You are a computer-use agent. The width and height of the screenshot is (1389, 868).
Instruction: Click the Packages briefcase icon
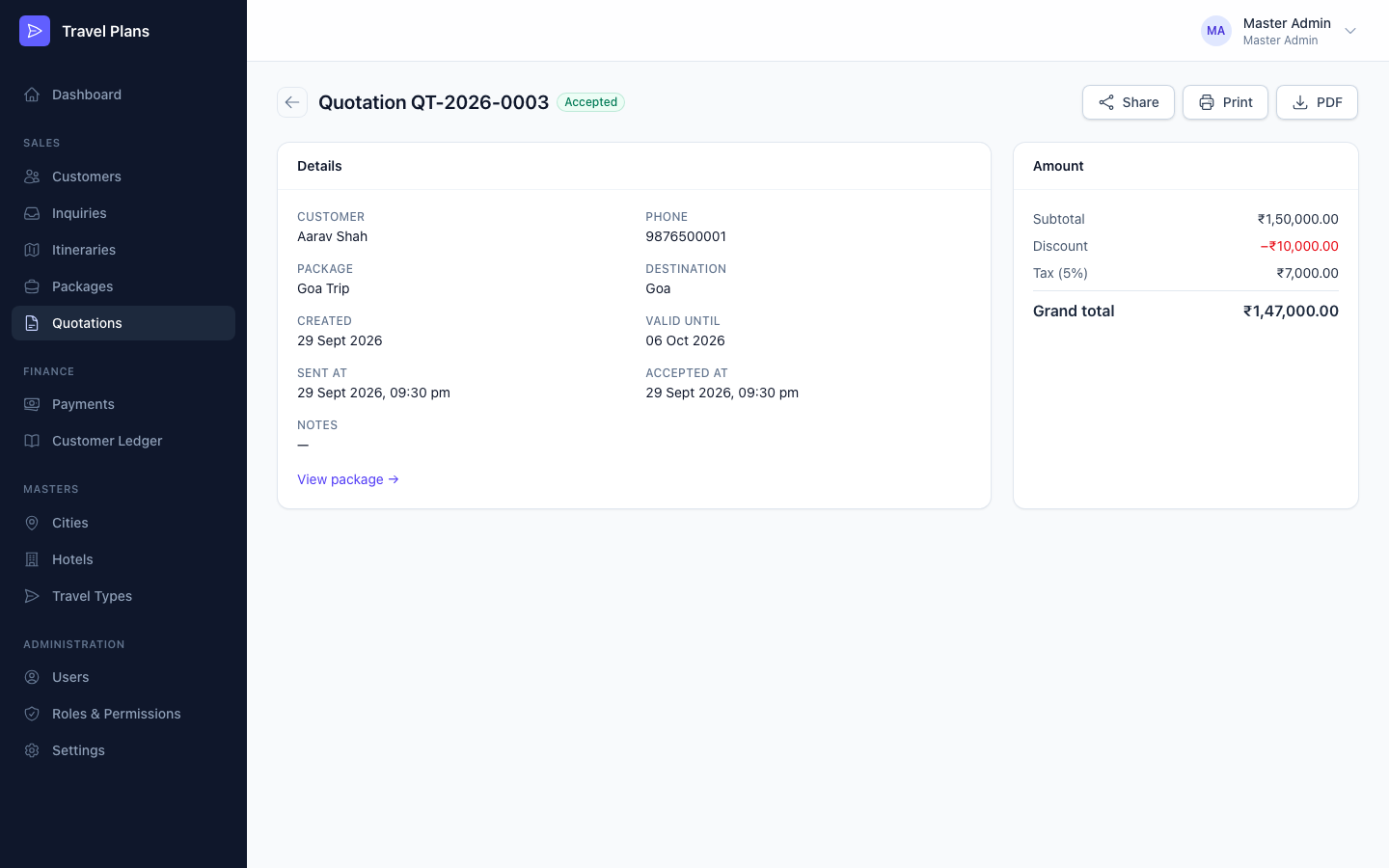[x=32, y=286]
